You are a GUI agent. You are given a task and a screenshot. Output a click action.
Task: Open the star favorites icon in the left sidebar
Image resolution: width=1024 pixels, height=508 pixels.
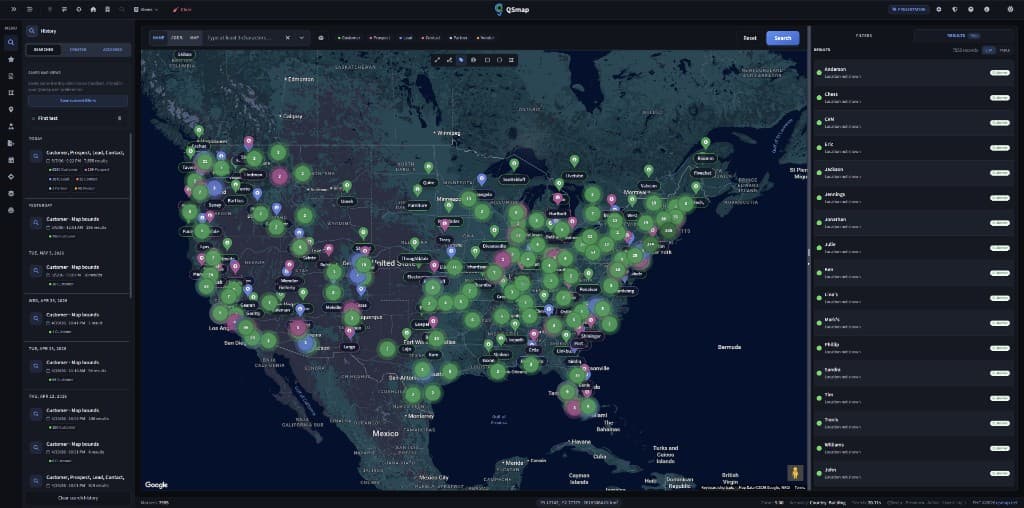(x=10, y=59)
